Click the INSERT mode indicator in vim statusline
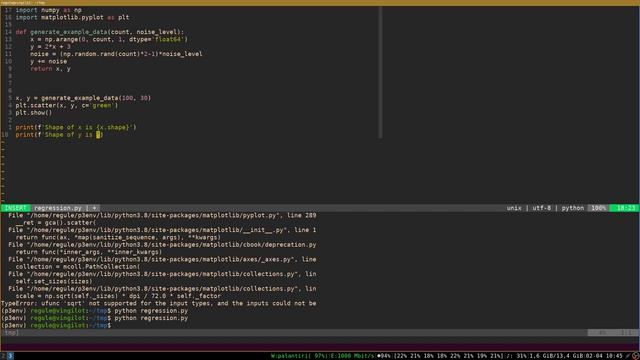Viewport: 640px width, 360px height. tap(16, 208)
